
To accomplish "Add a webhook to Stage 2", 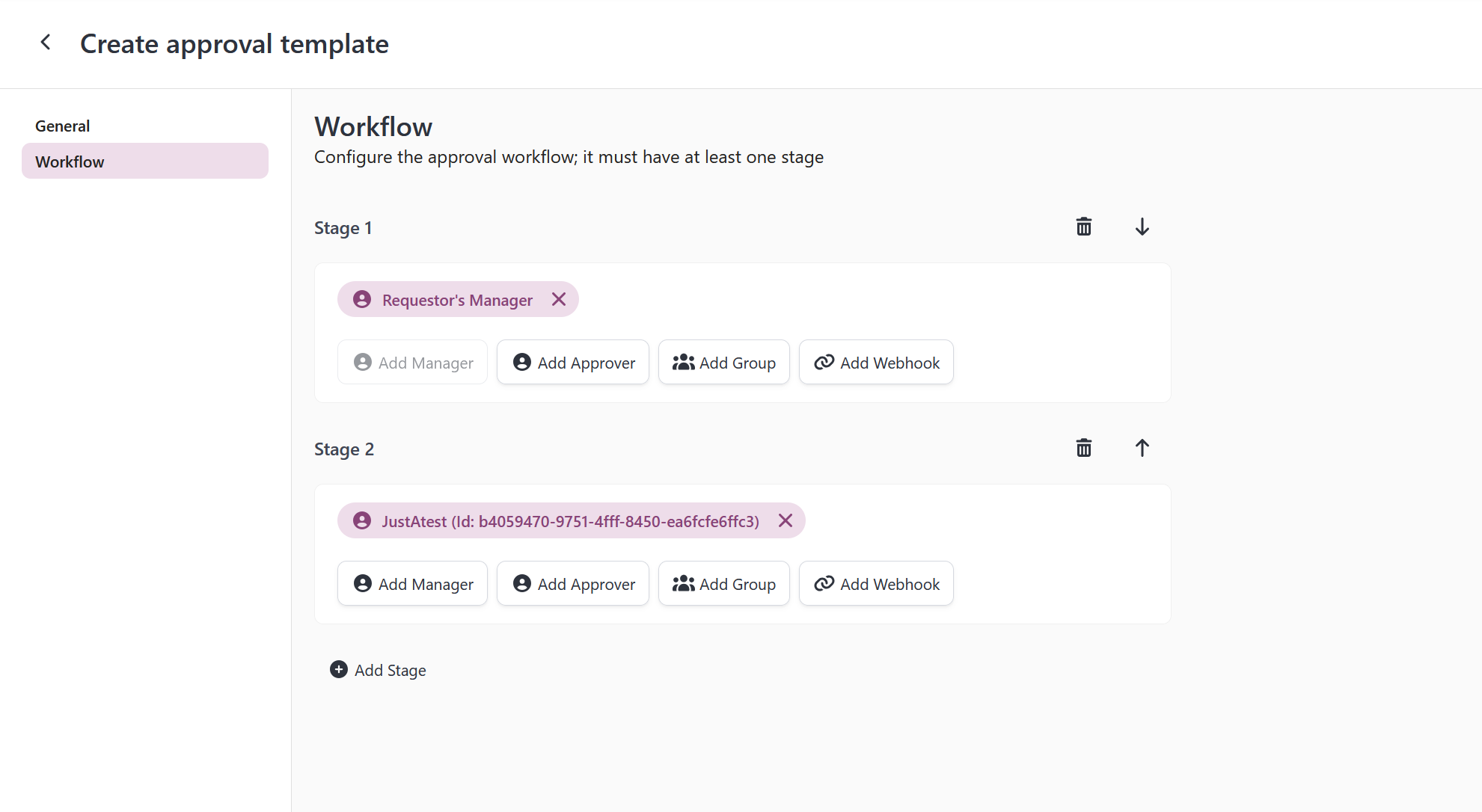I will coord(875,583).
